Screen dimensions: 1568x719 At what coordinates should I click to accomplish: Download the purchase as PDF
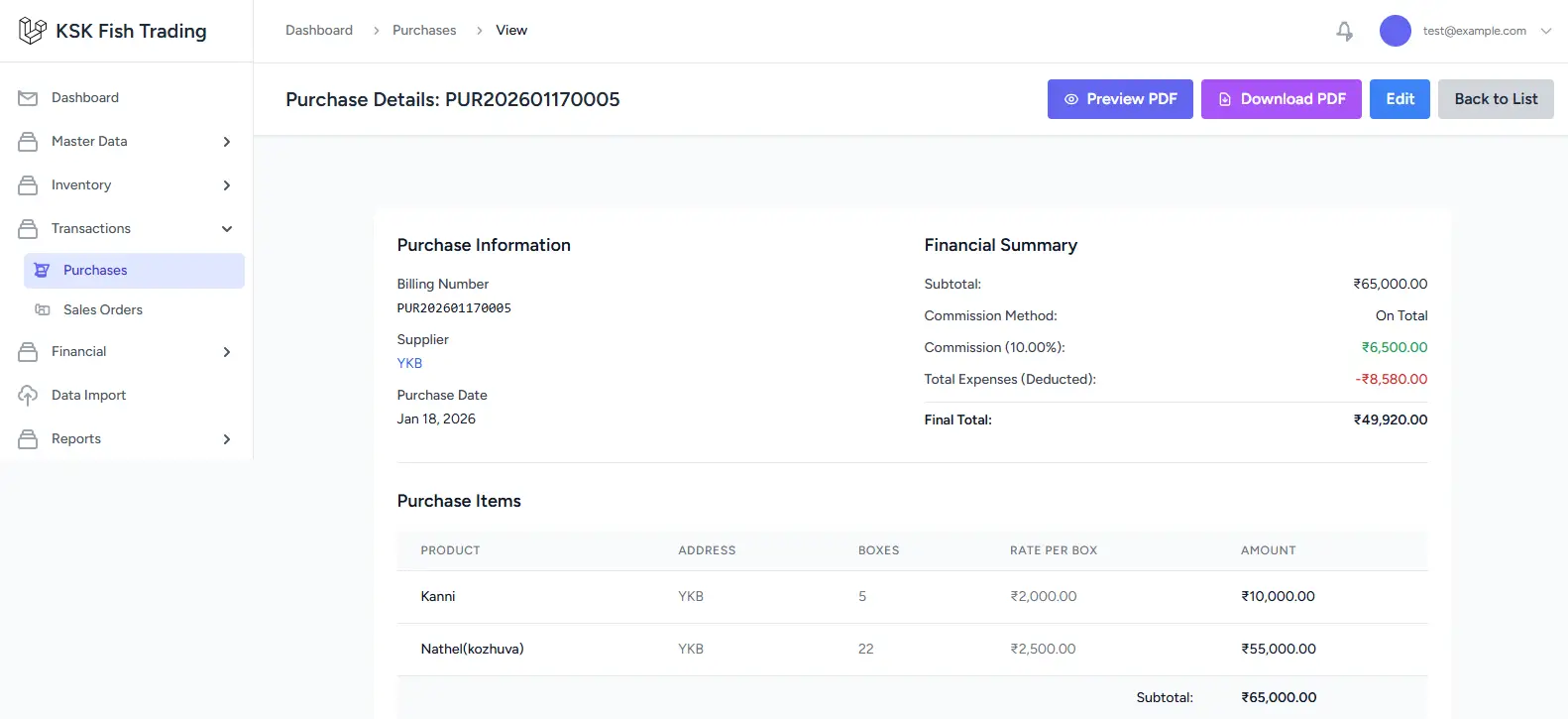[1281, 99]
